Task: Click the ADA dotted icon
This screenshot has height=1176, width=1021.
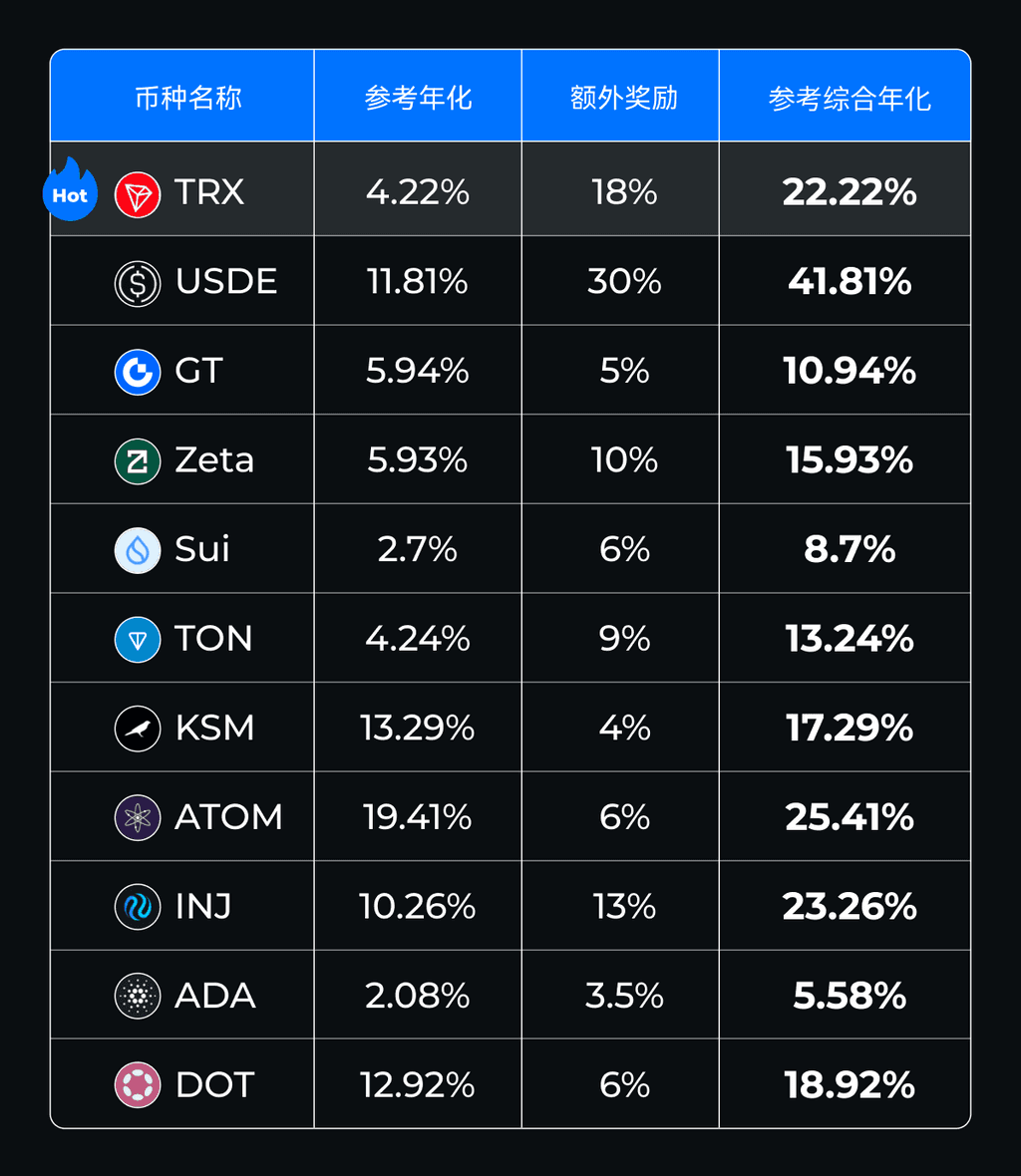Action: [x=138, y=996]
